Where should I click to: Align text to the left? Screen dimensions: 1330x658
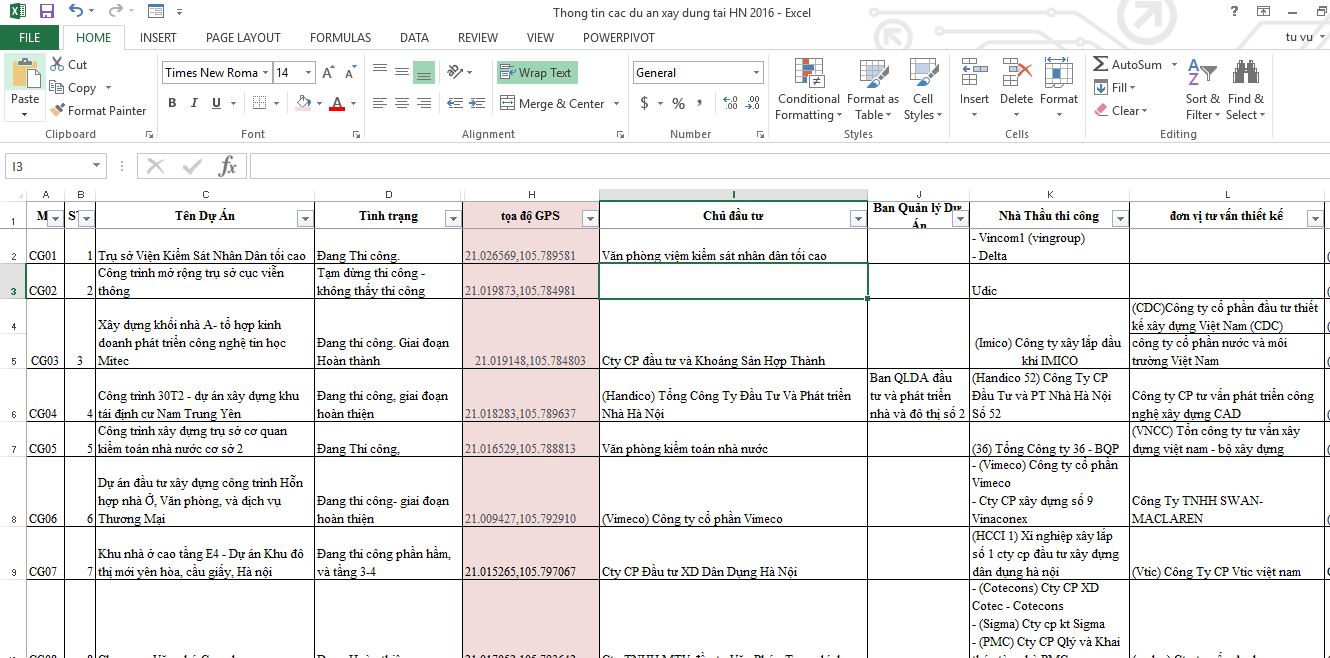pyautogui.click(x=380, y=103)
